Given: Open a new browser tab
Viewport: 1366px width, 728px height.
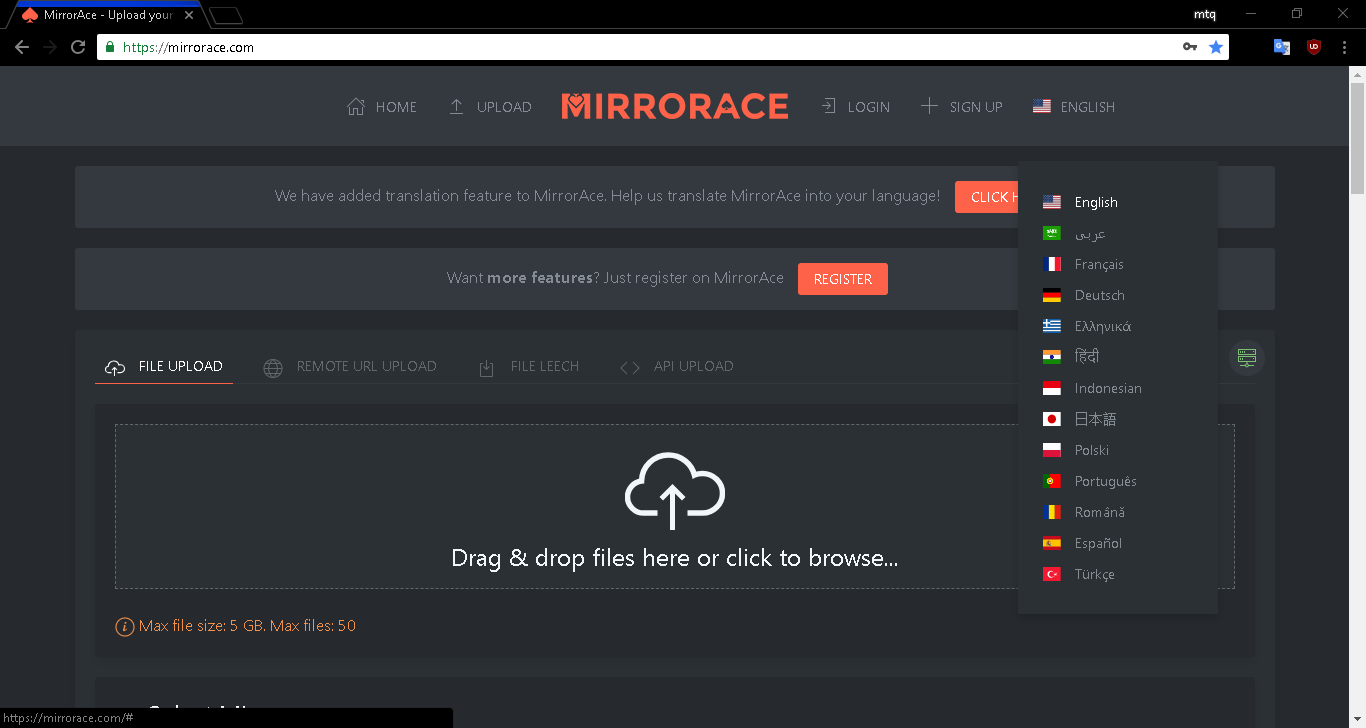Looking at the screenshot, I should pos(227,15).
